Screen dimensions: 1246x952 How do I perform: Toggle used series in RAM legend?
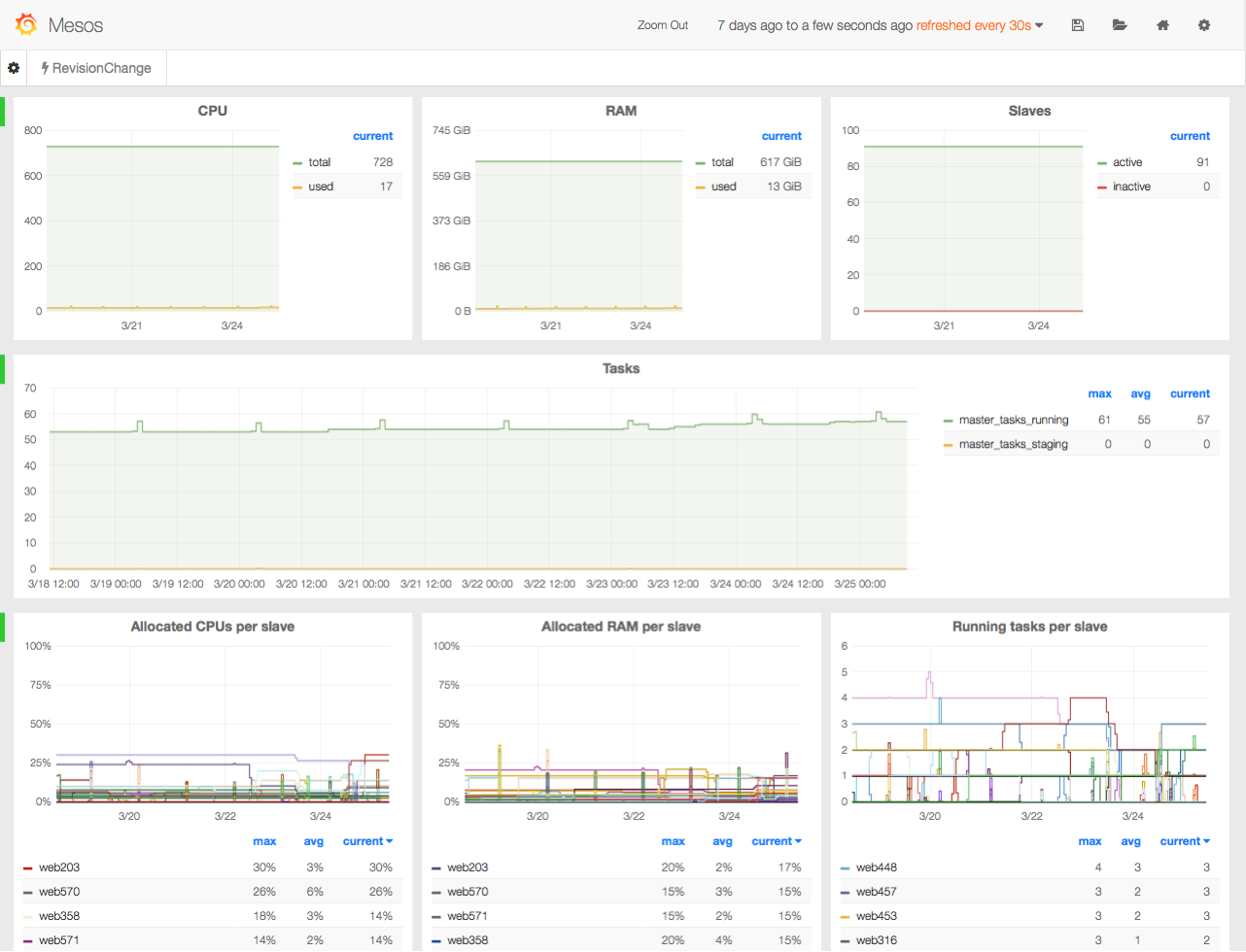(724, 187)
